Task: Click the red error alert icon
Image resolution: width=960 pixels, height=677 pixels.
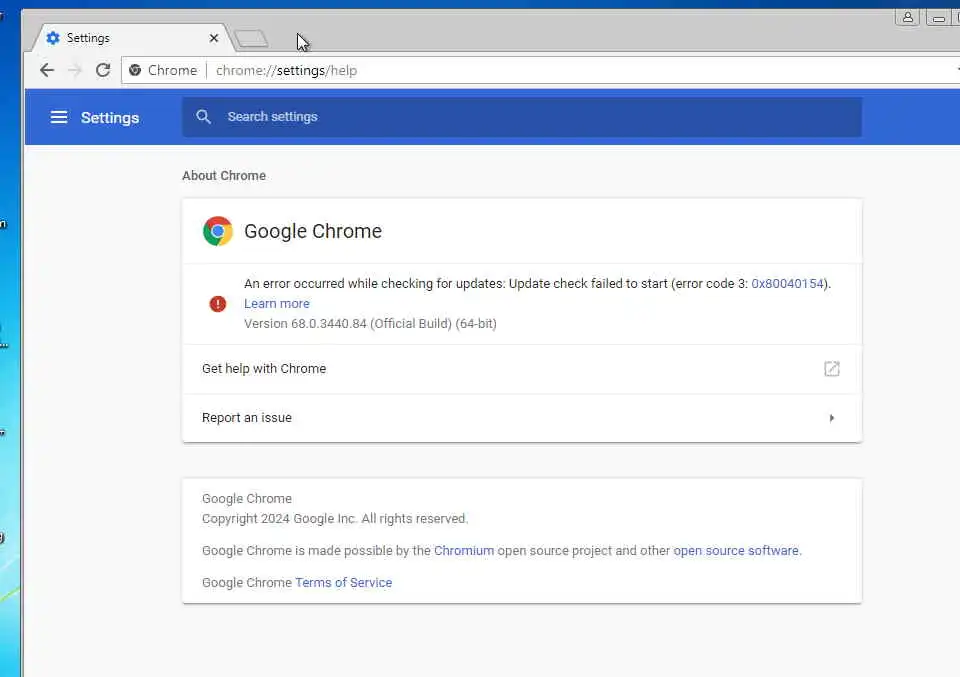Action: coord(217,304)
